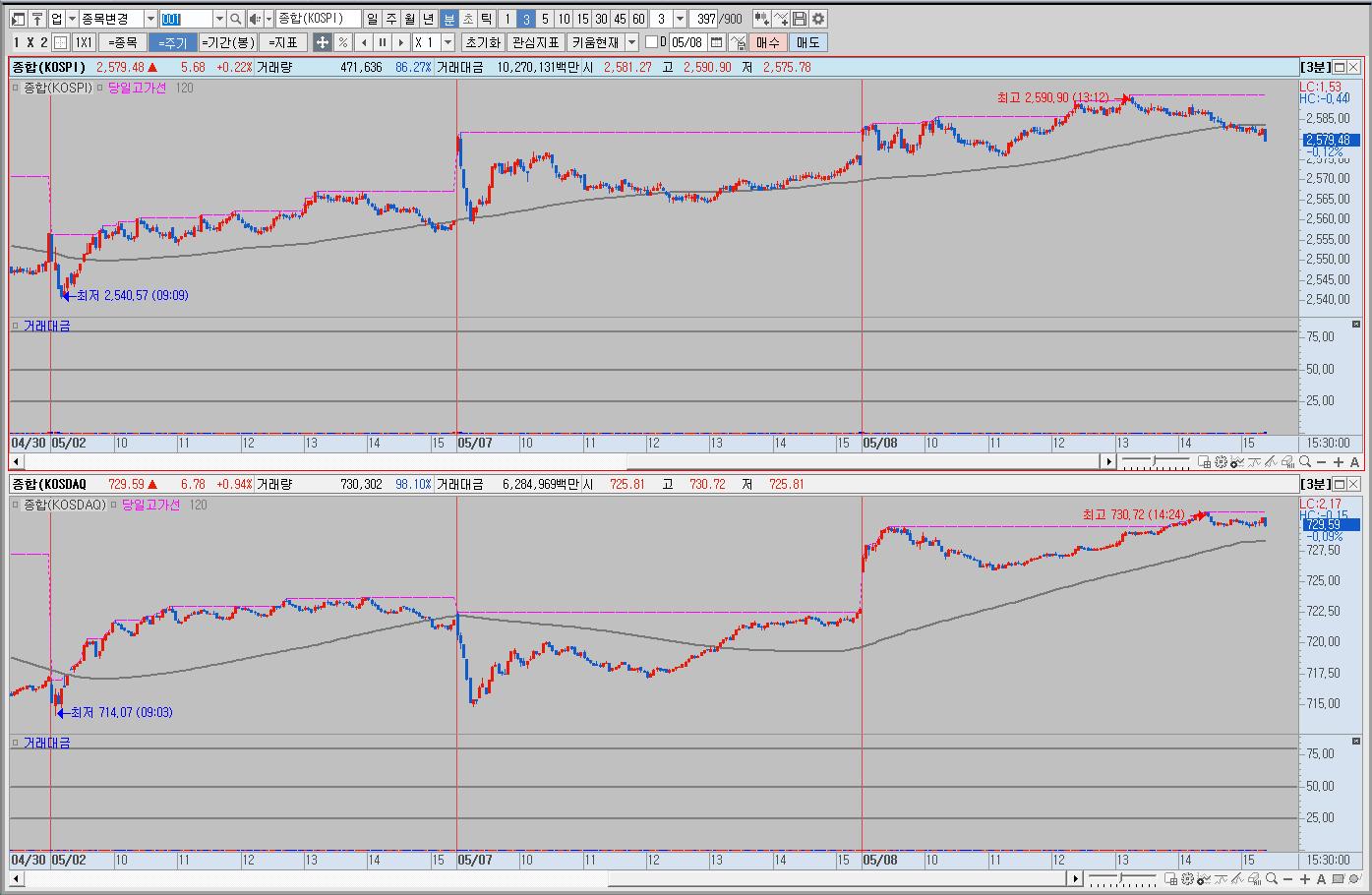Viewport: 1372px width, 895px height.
Task: Click the 매수 buy button
Action: pos(767,42)
